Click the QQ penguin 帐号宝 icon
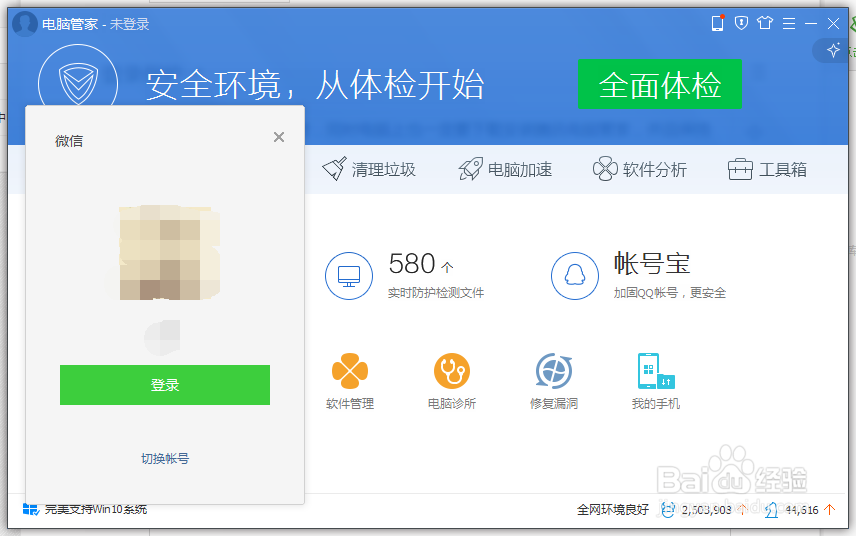Screen dimensions: 856x536 click(x=574, y=276)
